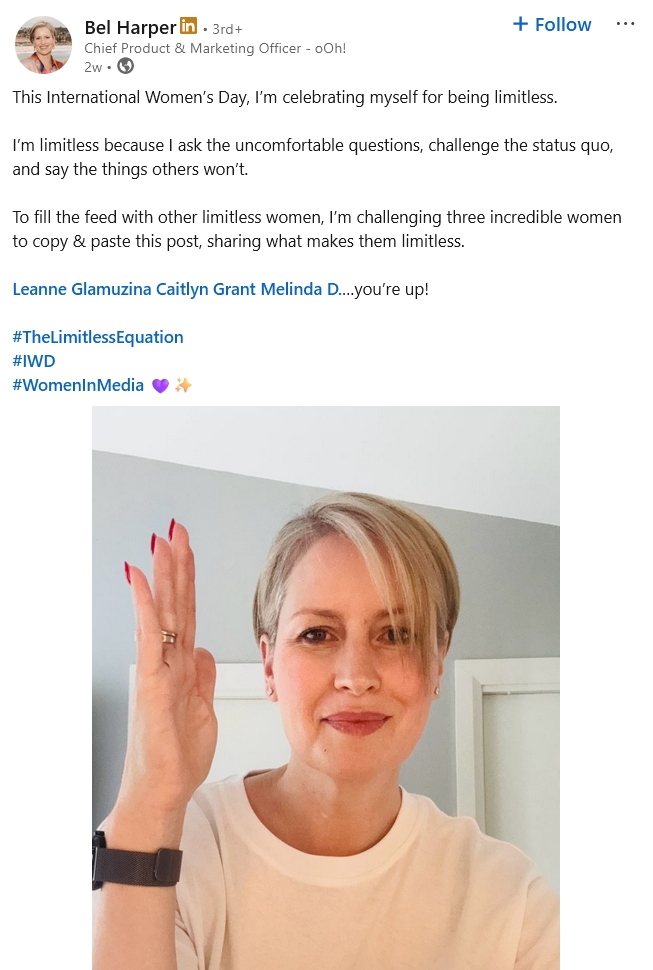Click the globe public visibility icon
Viewport: 653px width, 970px height.
pos(126,66)
